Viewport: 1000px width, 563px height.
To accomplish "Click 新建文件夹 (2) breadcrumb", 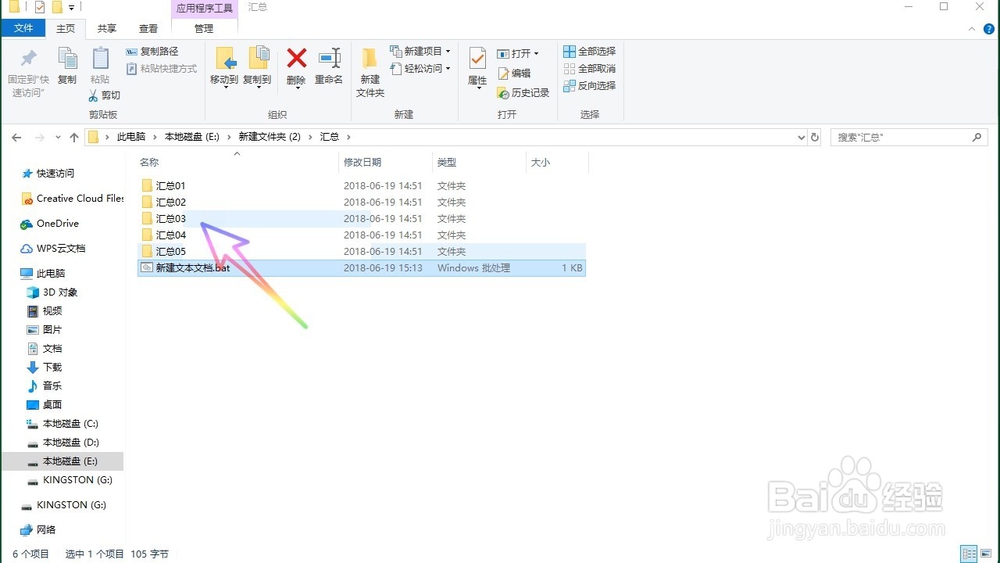I will [x=269, y=136].
